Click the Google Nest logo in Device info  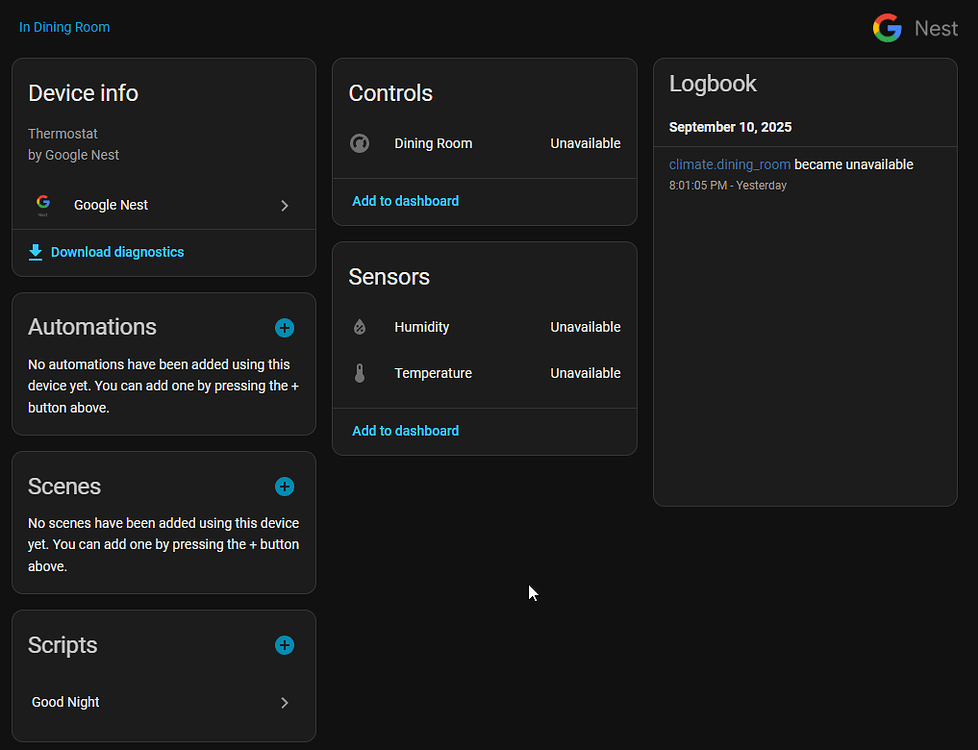coord(43,204)
